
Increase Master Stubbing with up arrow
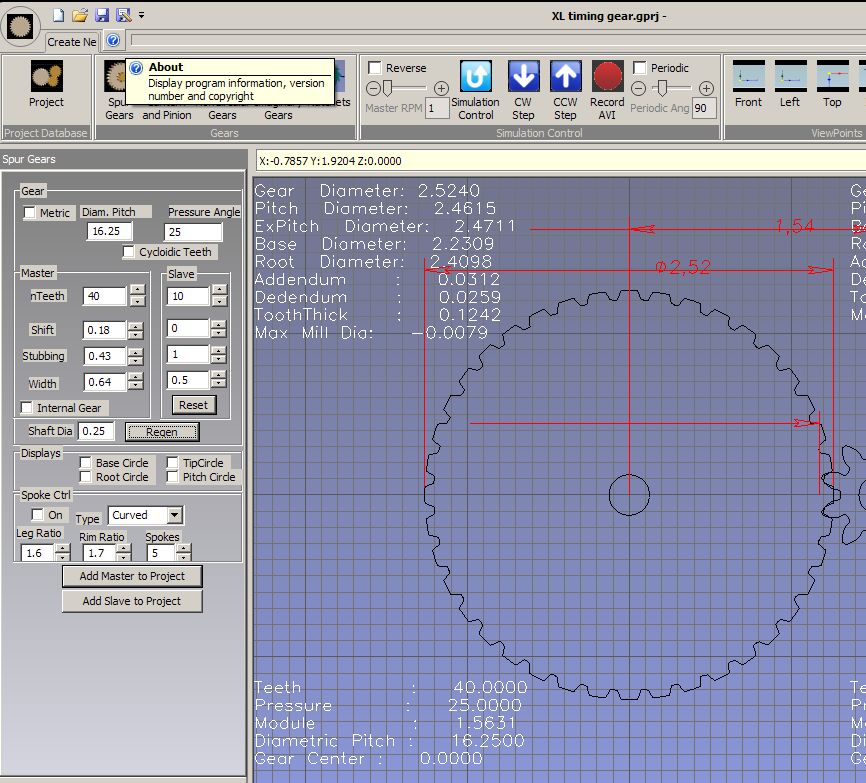tap(135, 352)
